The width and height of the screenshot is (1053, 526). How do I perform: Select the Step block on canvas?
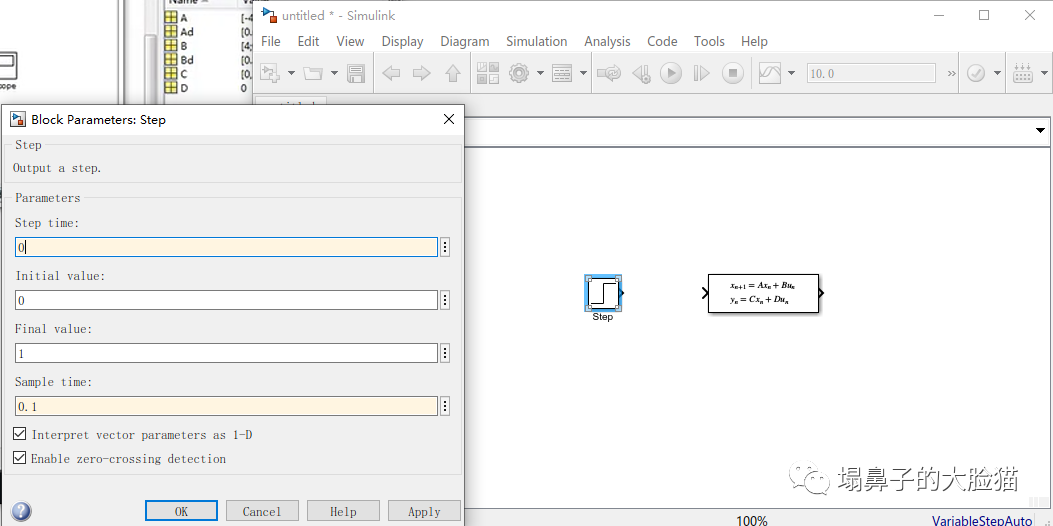click(603, 292)
